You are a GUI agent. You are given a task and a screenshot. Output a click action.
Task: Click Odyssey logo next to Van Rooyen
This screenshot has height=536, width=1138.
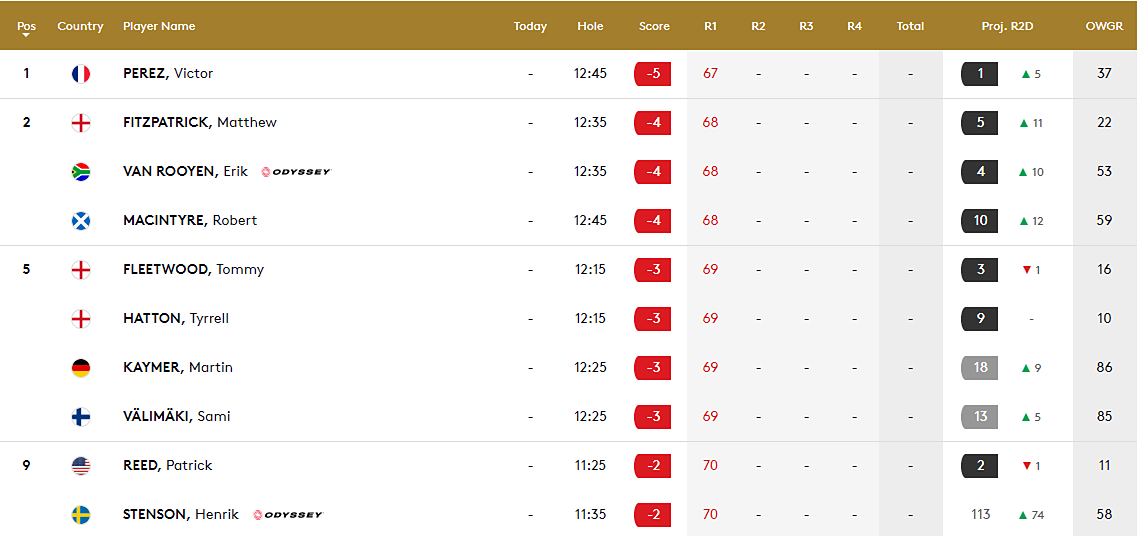coord(295,172)
